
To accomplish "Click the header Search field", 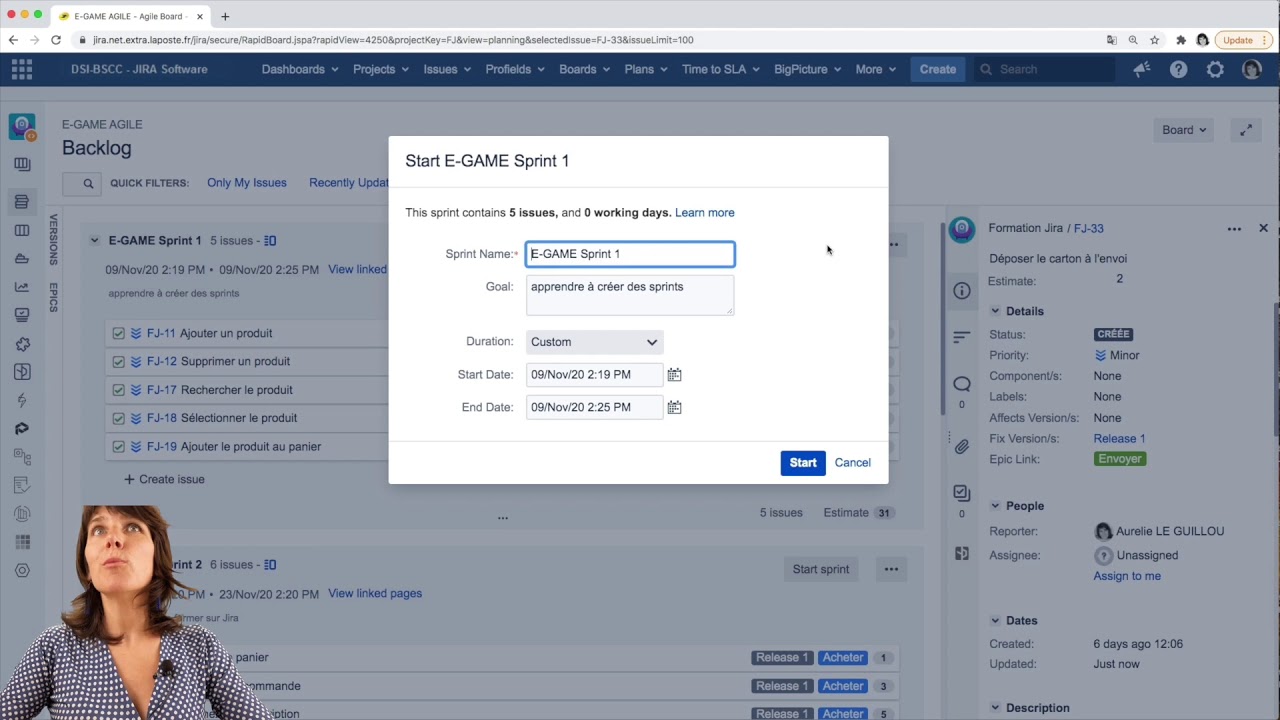I will (x=1045, y=69).
